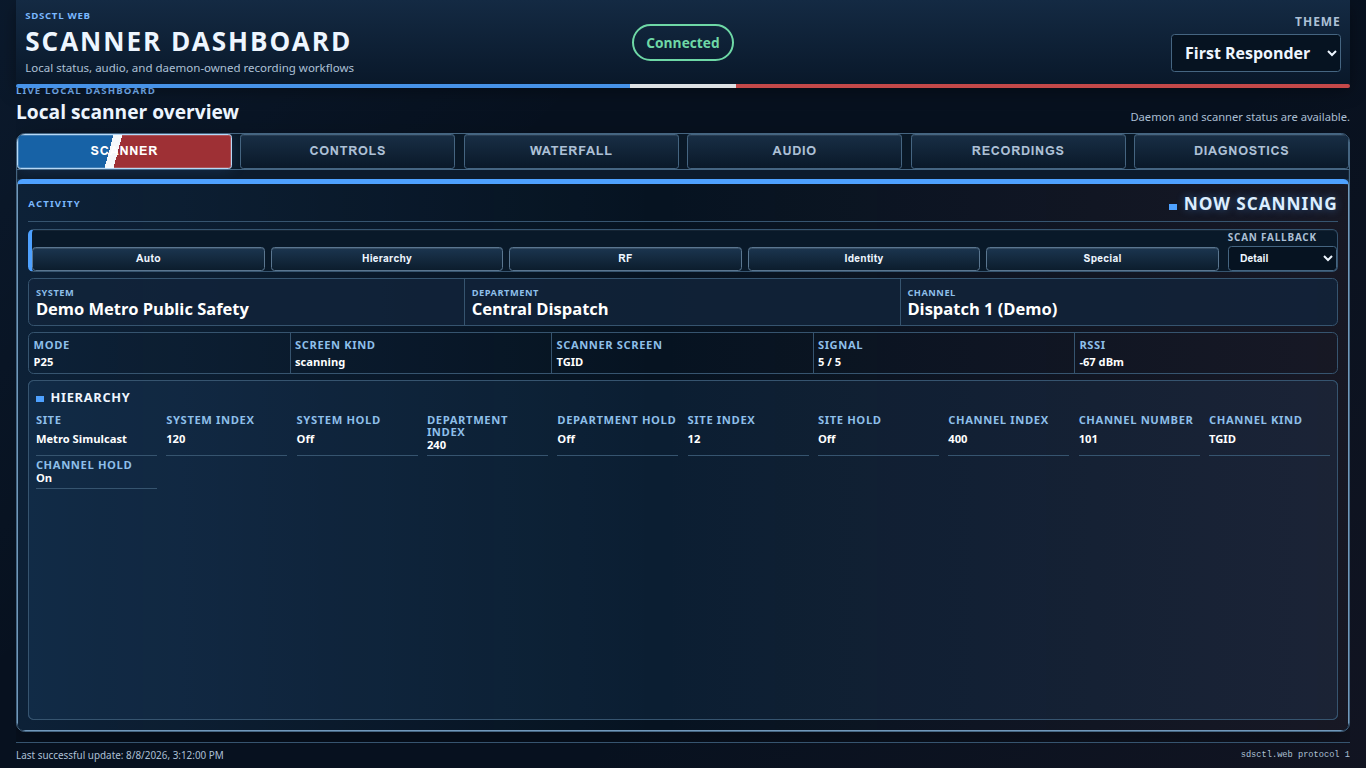
Task: Select the Hierarchy activity view button
Action: (387, 259)
